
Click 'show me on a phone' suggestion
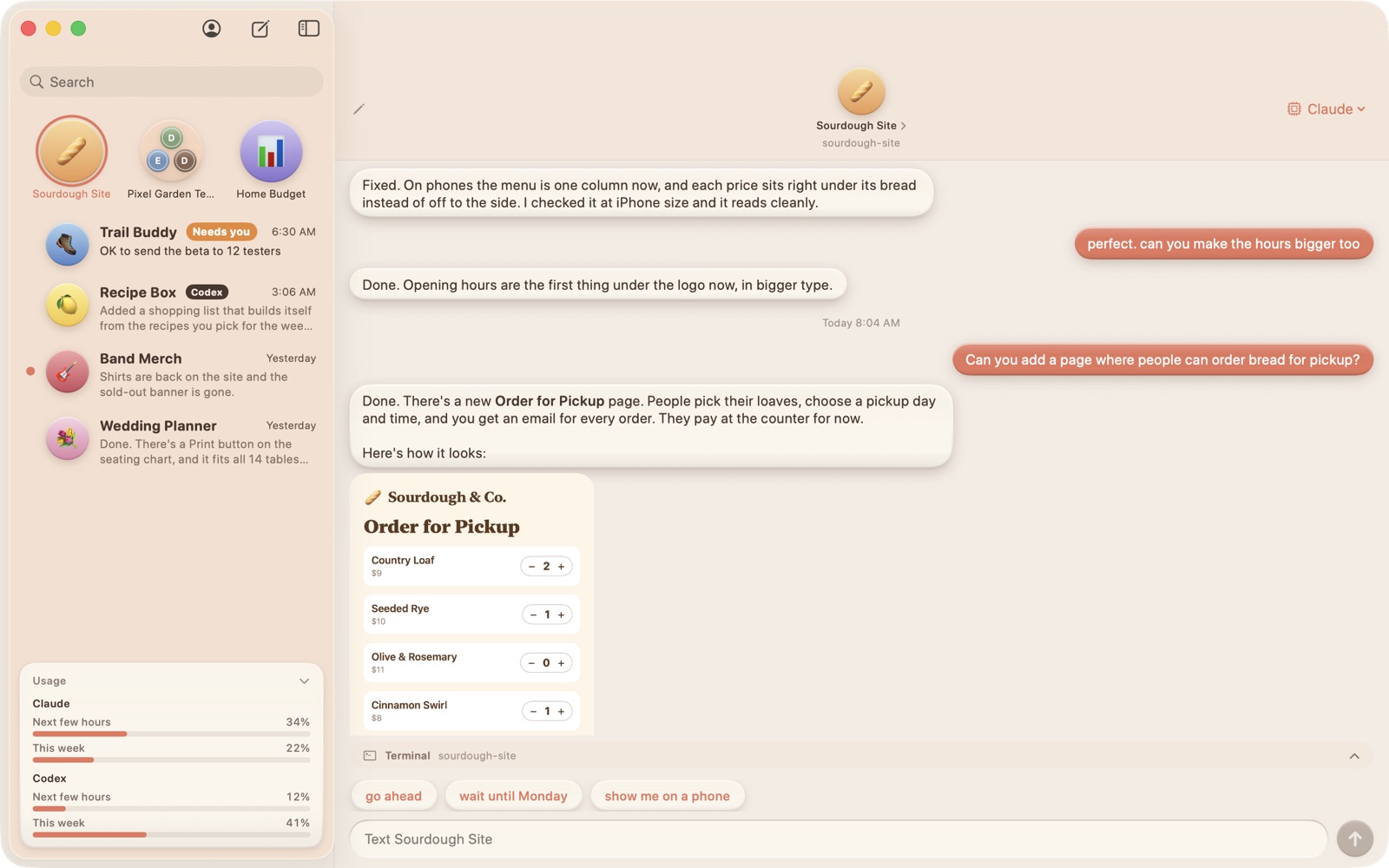click(x=667, y=796)
